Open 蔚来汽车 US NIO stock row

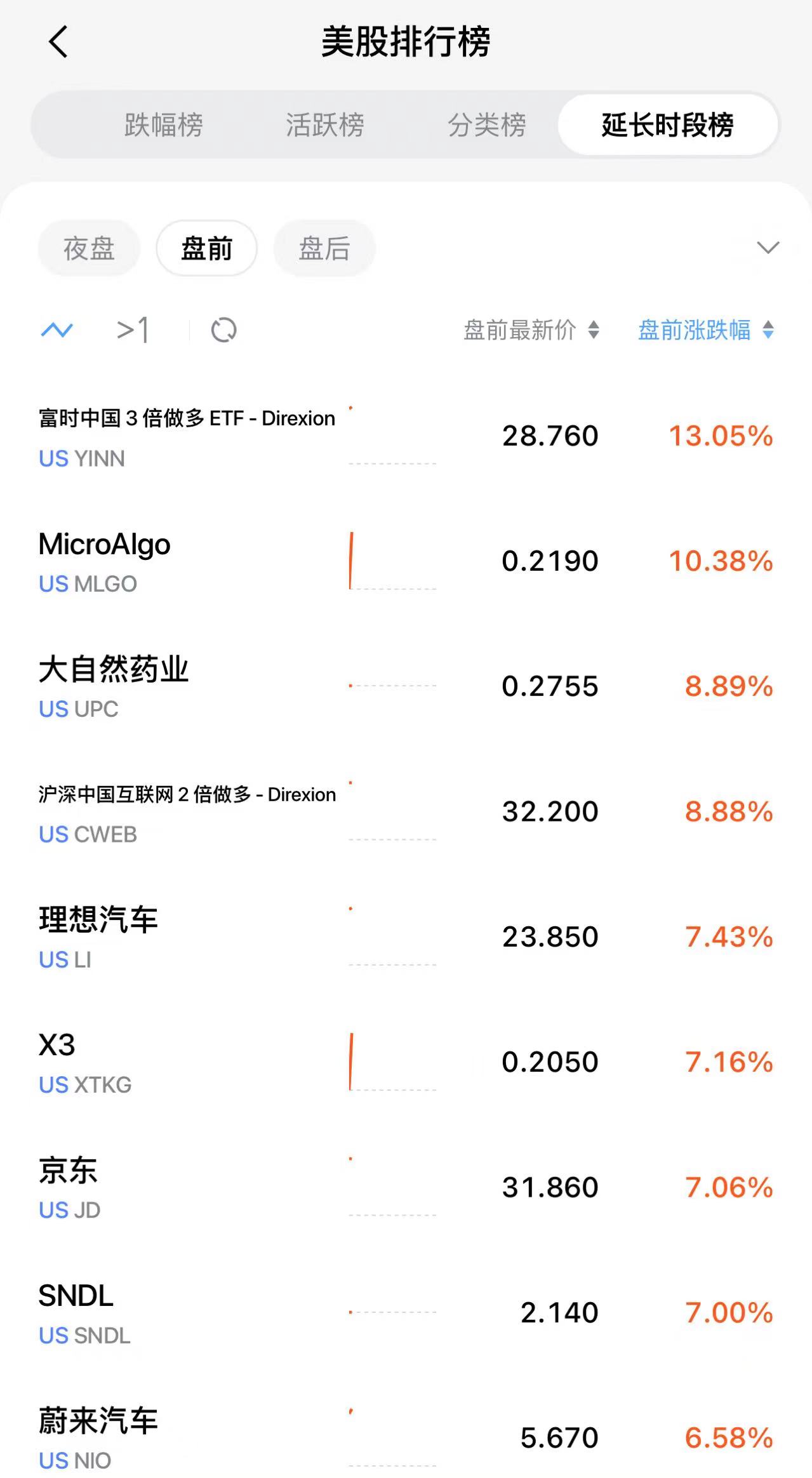tap(406, 1438)
